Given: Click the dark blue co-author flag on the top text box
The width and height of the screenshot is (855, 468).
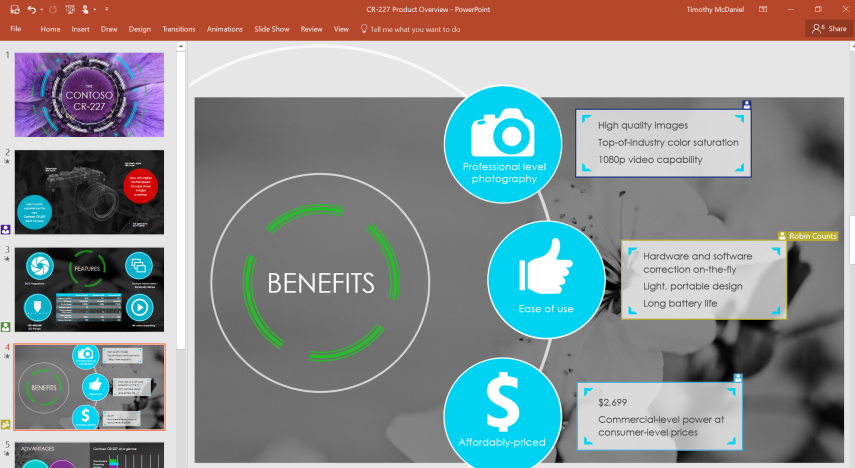Looking at the screenshot, I should point(746,105).
